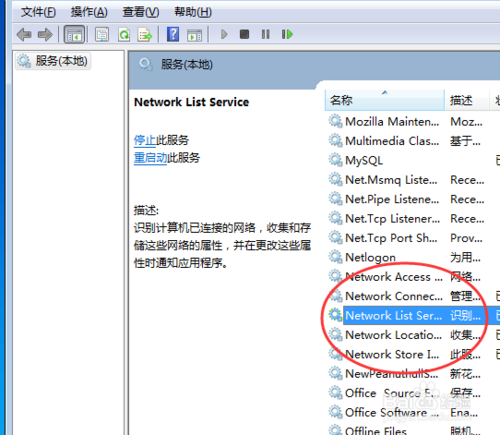Select 服务(本地) in the left tree
Image resolution: width=500 pixels, height=435 pixels.
53,61
